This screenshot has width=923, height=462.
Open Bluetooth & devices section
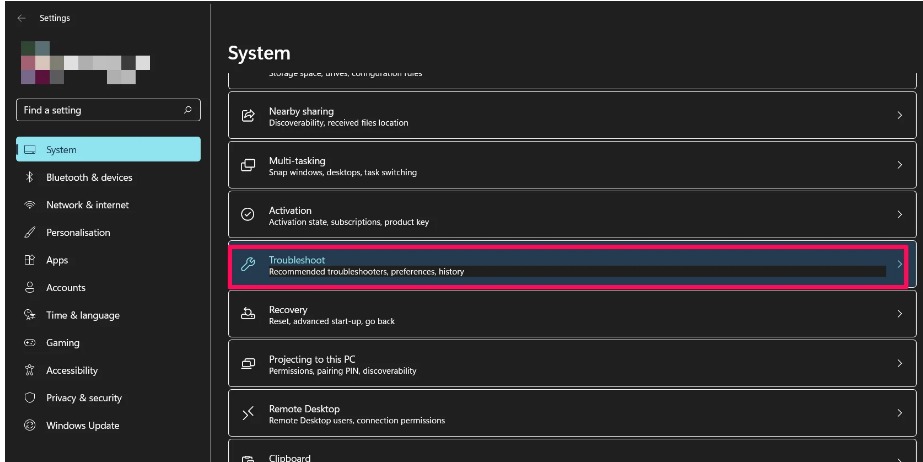pyautogui.click(x=88, y=178)
